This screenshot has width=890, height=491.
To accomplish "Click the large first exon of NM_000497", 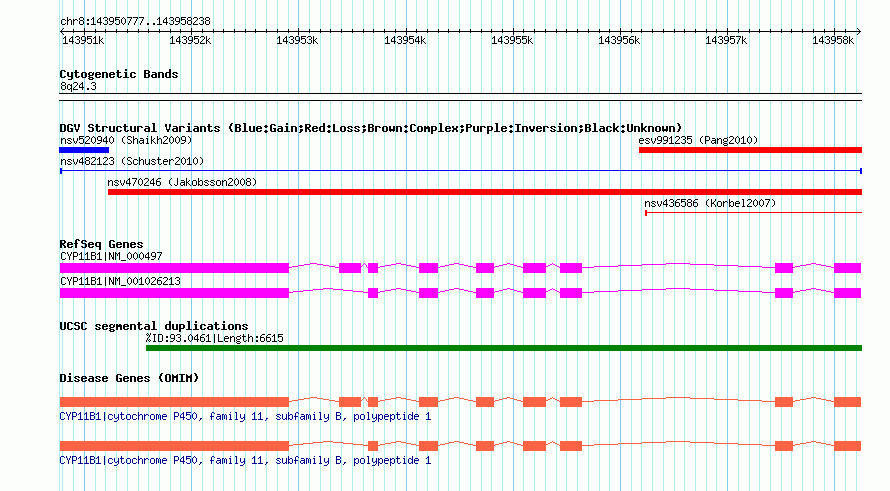I will (174, 268).
